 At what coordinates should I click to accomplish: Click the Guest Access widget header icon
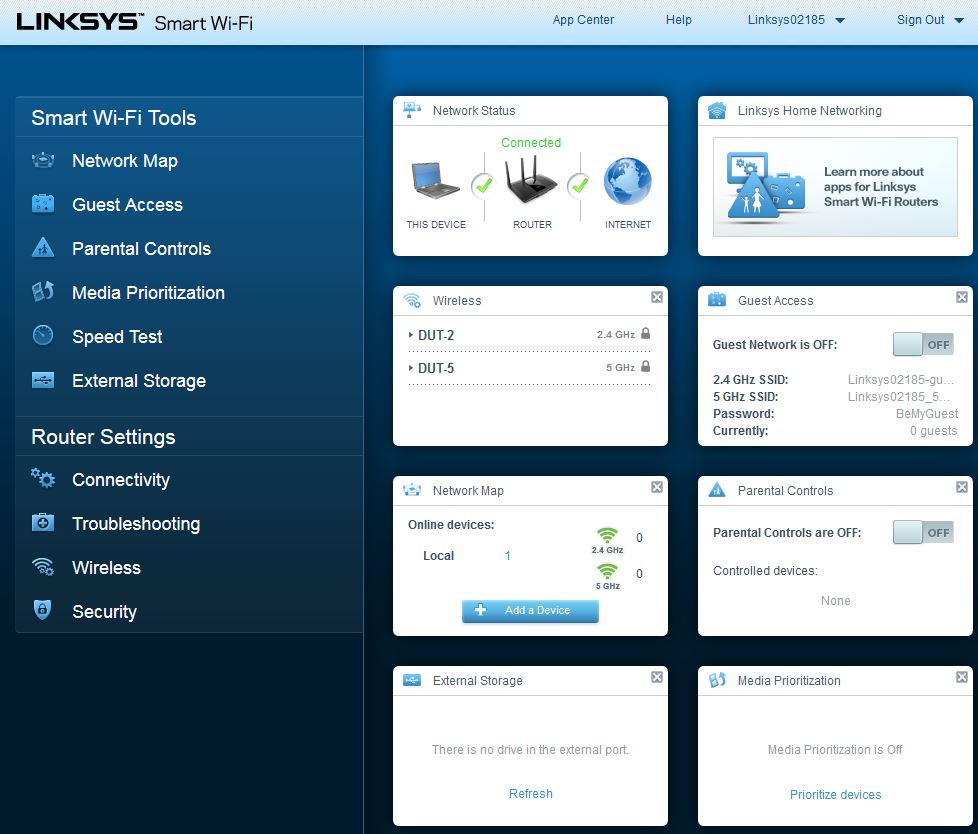tap(717, 300)
